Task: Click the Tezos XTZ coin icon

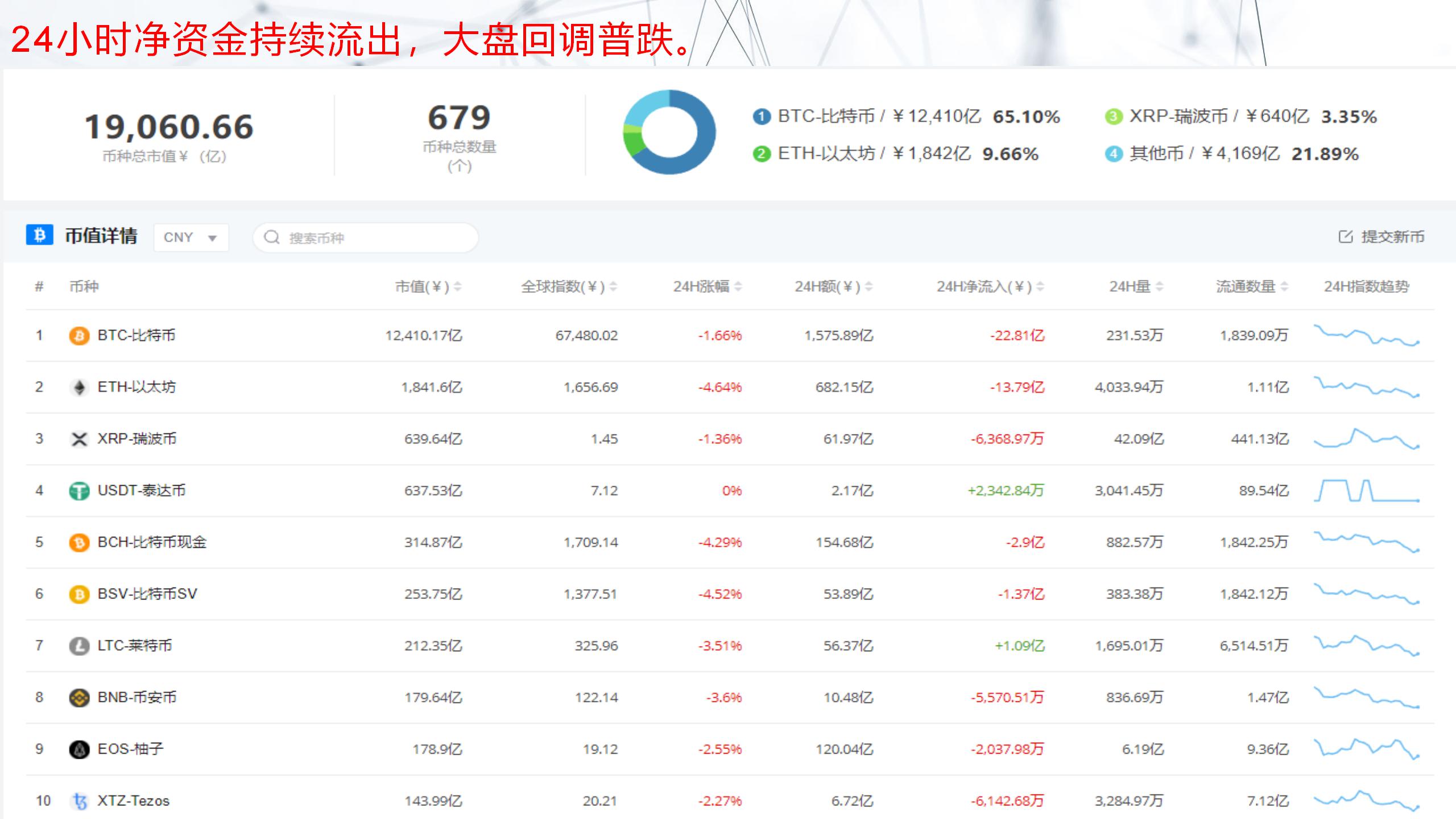Action: 79,801
